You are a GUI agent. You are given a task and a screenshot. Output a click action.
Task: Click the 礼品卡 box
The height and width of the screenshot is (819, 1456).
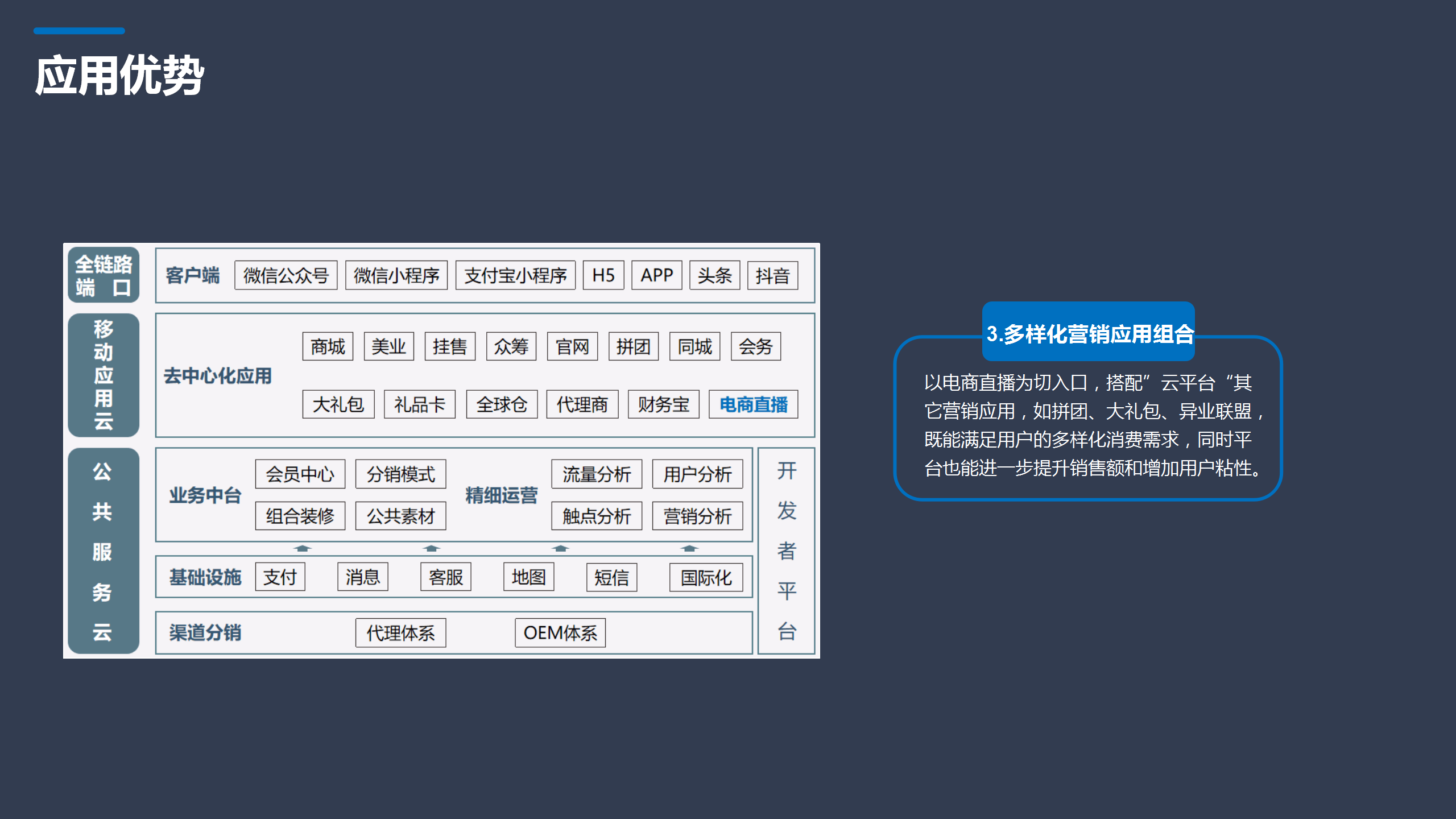[x=420, y=404]
